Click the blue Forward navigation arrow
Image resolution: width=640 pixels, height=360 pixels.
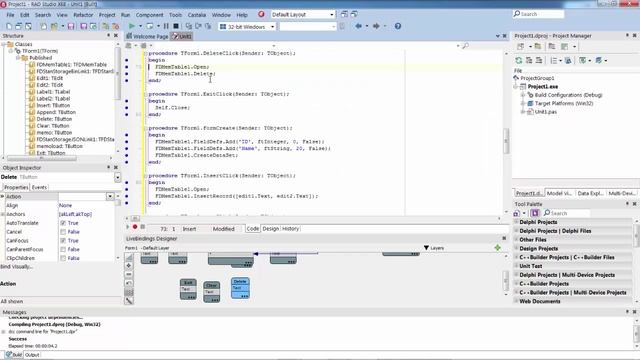pyautogui.click(x=376, y=26)
